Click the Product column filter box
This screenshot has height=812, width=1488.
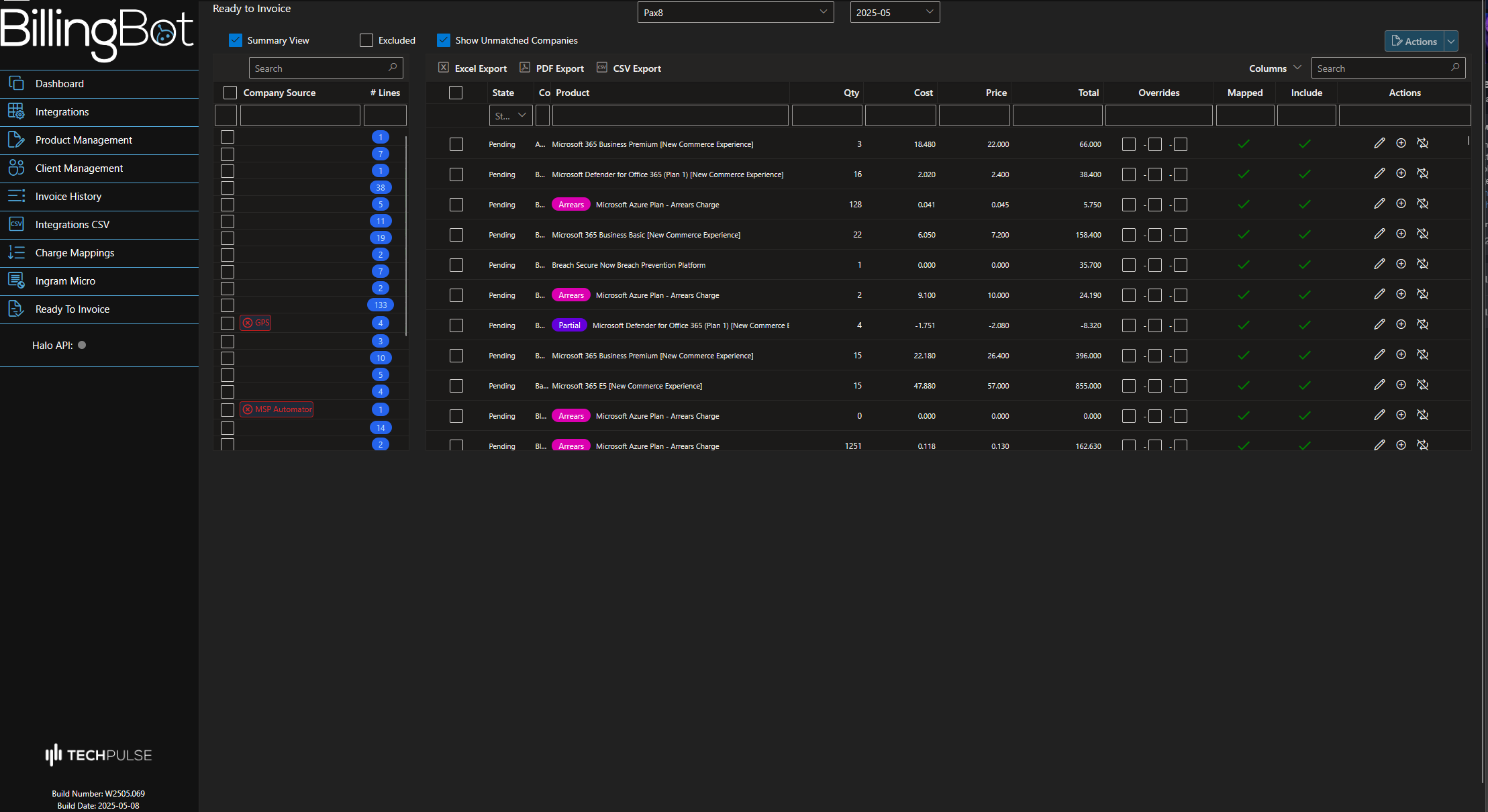point(670,115)
